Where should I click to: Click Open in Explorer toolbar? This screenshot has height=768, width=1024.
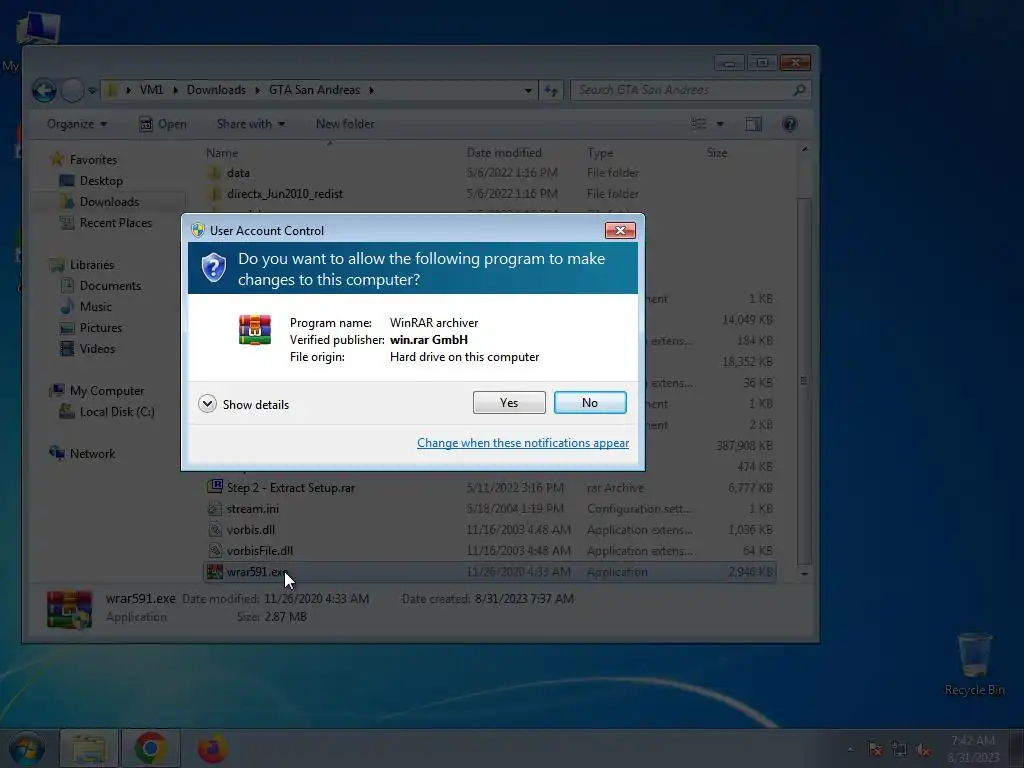pyautogui.click(x=163, y=124)
